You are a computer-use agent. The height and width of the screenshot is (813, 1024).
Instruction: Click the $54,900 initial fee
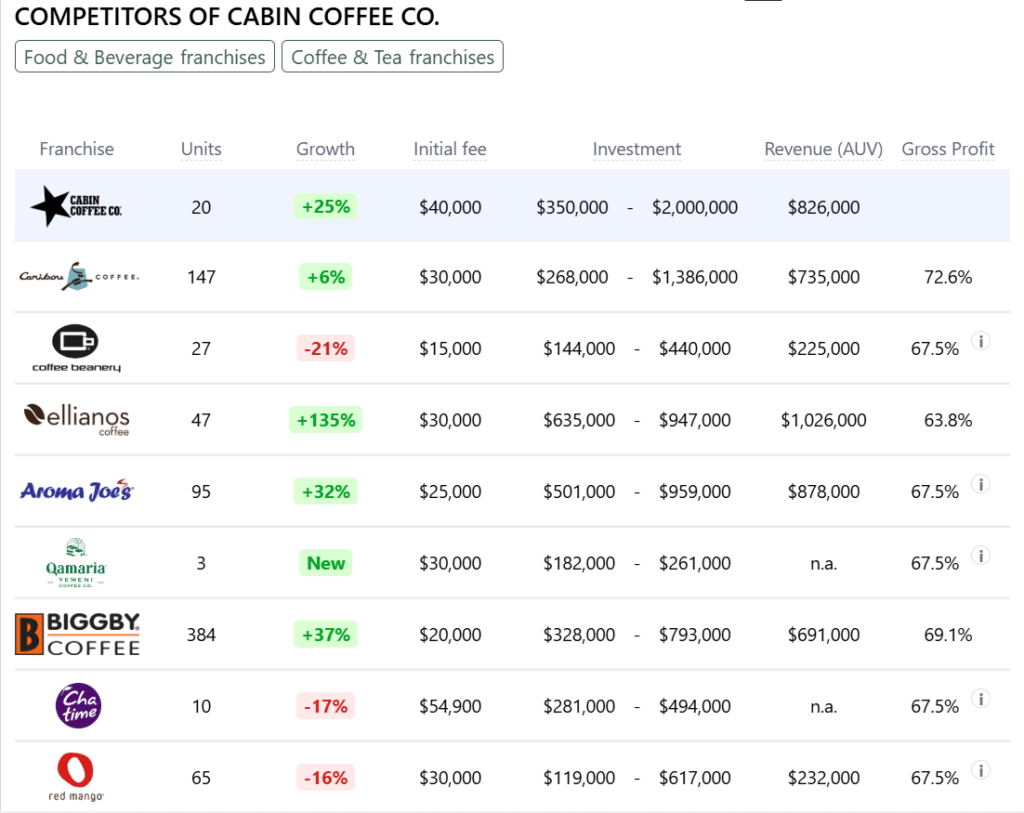[x=450, y=706]
